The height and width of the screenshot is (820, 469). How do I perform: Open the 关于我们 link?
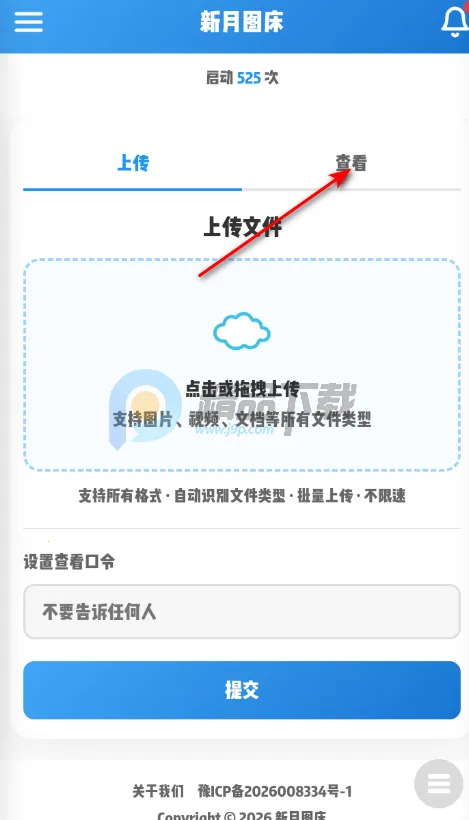(x=158, y=791)
